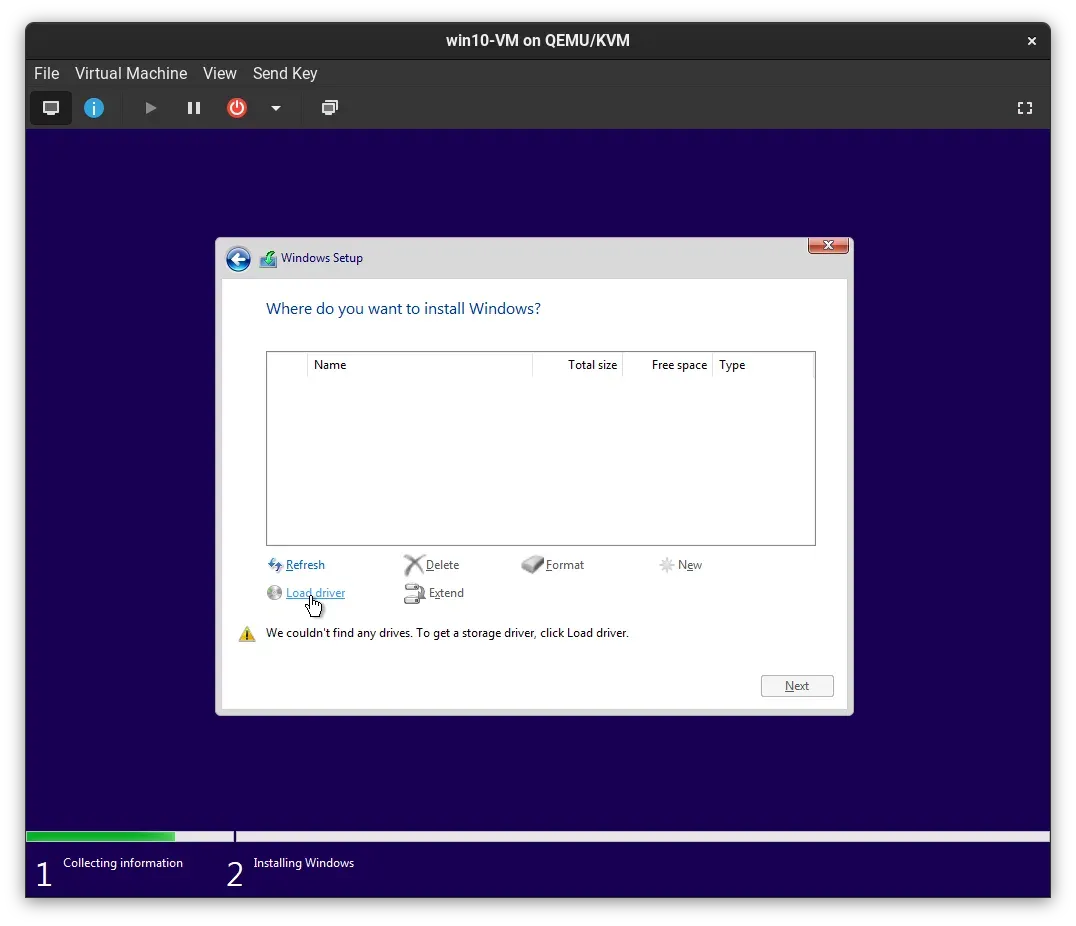Screen dimensions: 1076x926
Task: Open the Virtual Machine menu
Action: click(131, 73)
